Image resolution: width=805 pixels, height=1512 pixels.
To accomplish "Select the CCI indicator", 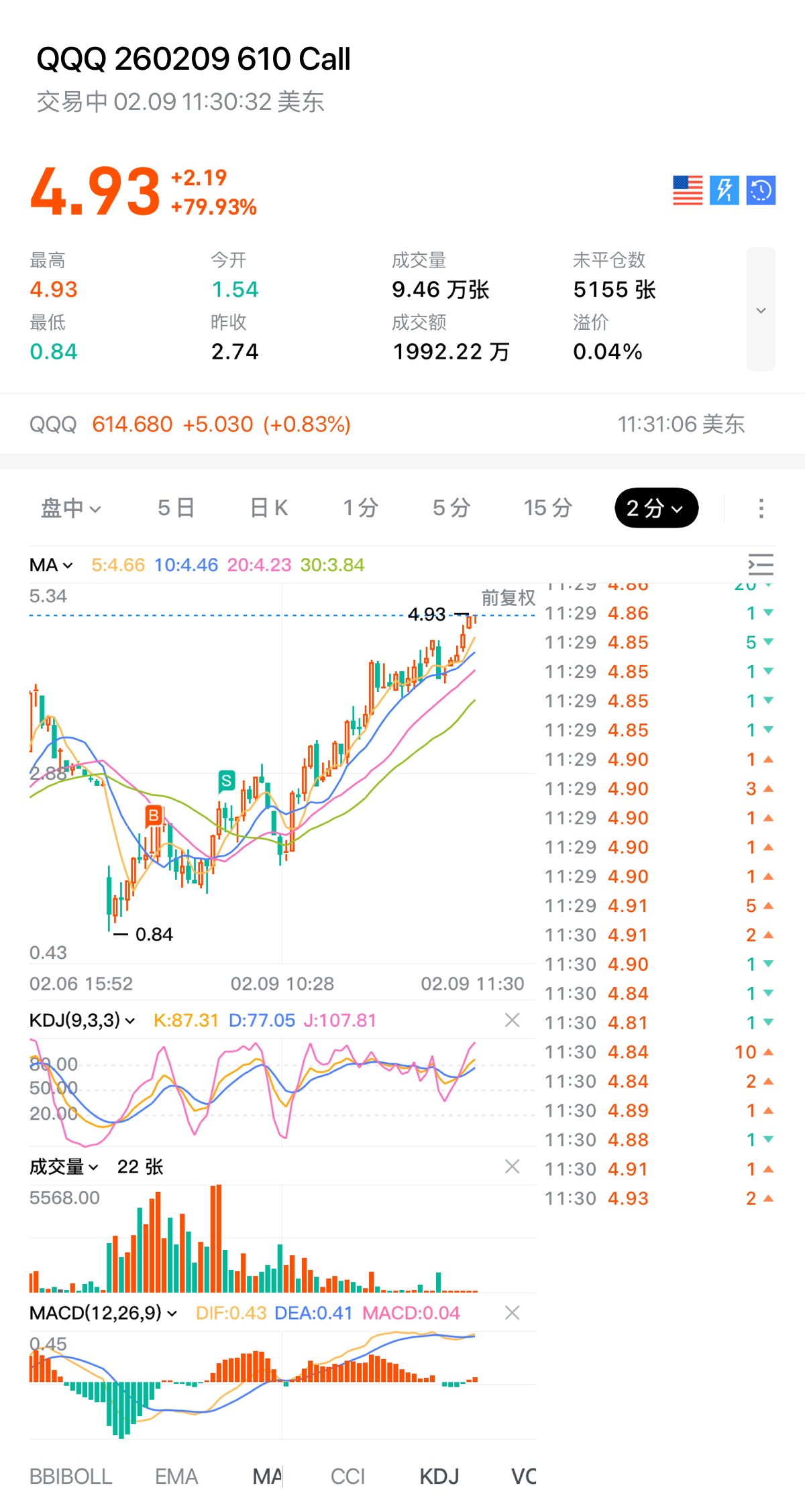I will pos(347,1476).
